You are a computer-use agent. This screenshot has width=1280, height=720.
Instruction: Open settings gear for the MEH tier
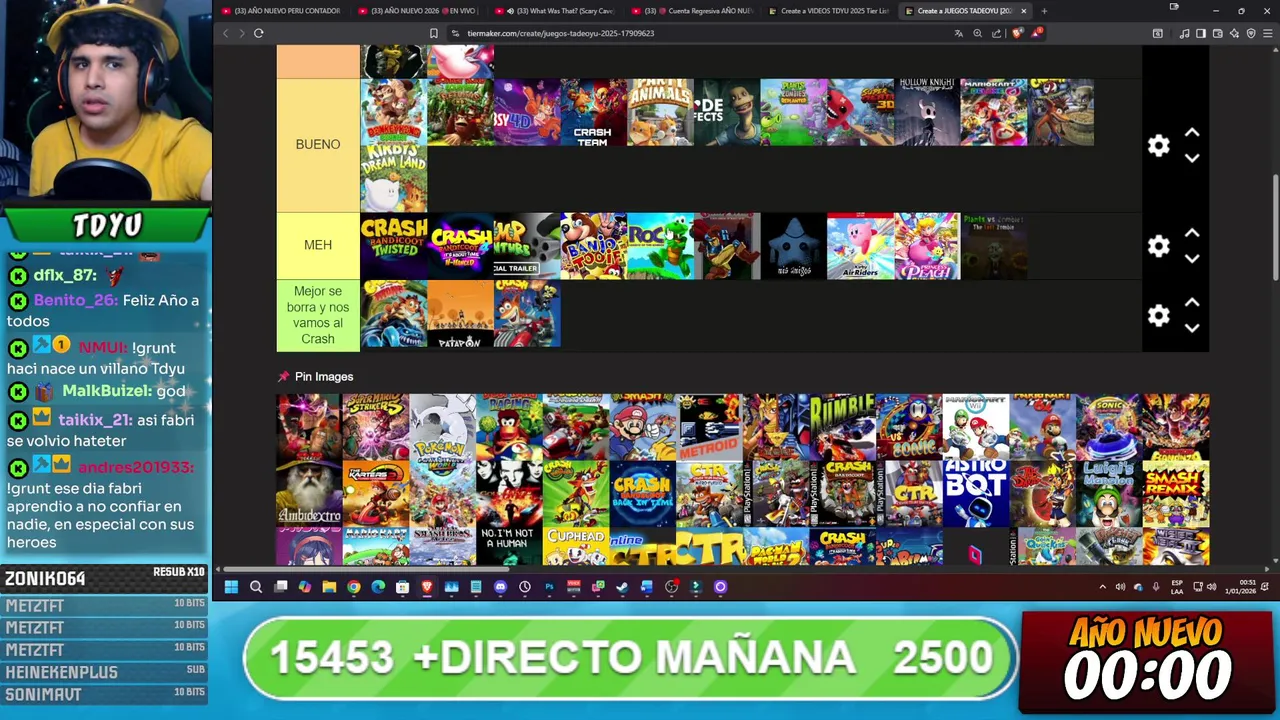pos(1158,246)
